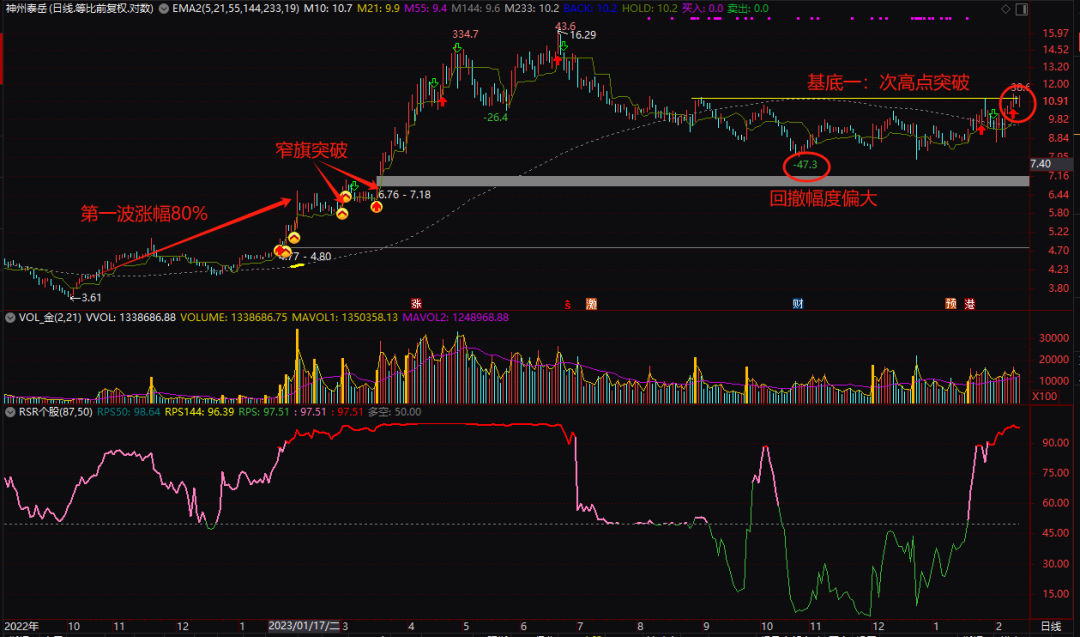Toggle the side panel icon at the chart's top right
This screenshot has height=637, width=1080.
(x=1021, y=9)
